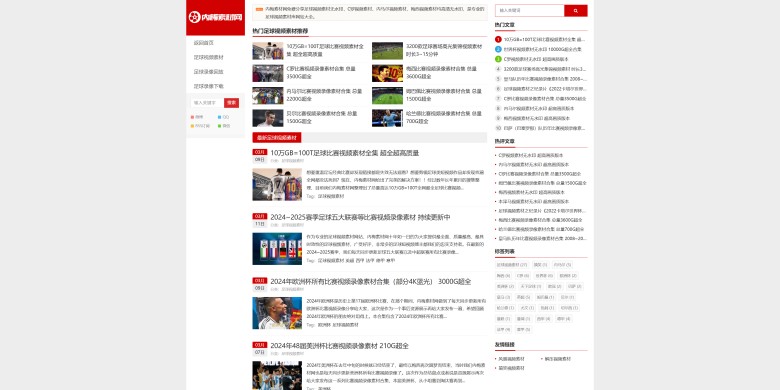The image size is (780, 390).
Task: Open the blue number 2 ranked hot article
Action: pos(538,49)
